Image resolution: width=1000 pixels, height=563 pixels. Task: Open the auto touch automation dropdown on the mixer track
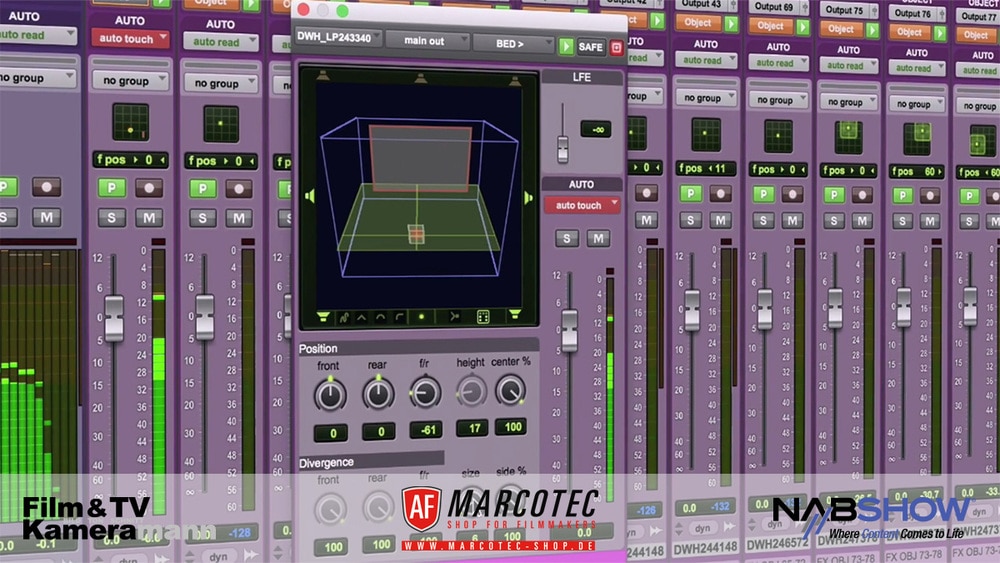pos(130,39)
